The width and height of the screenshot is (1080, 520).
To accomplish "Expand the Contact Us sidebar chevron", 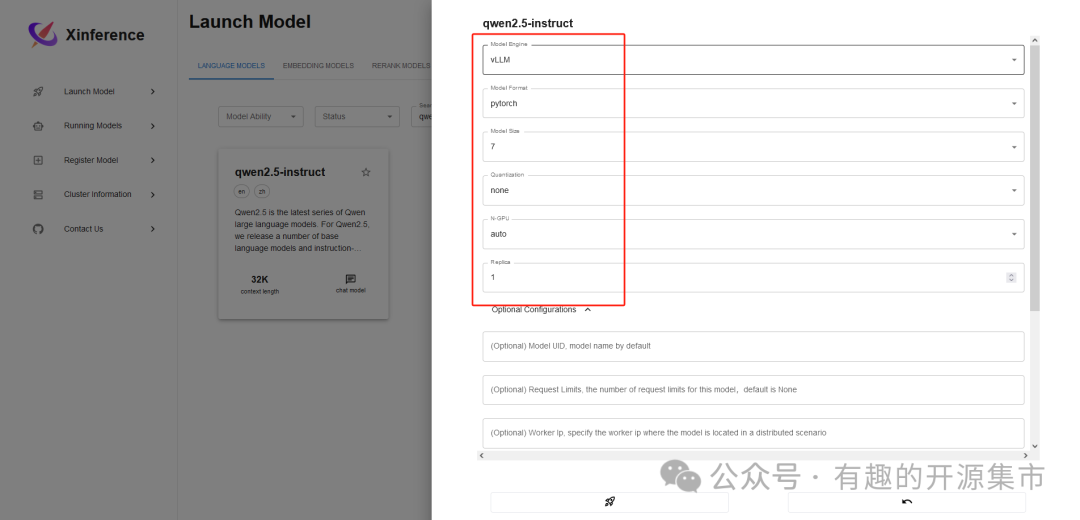I will 152,229.
